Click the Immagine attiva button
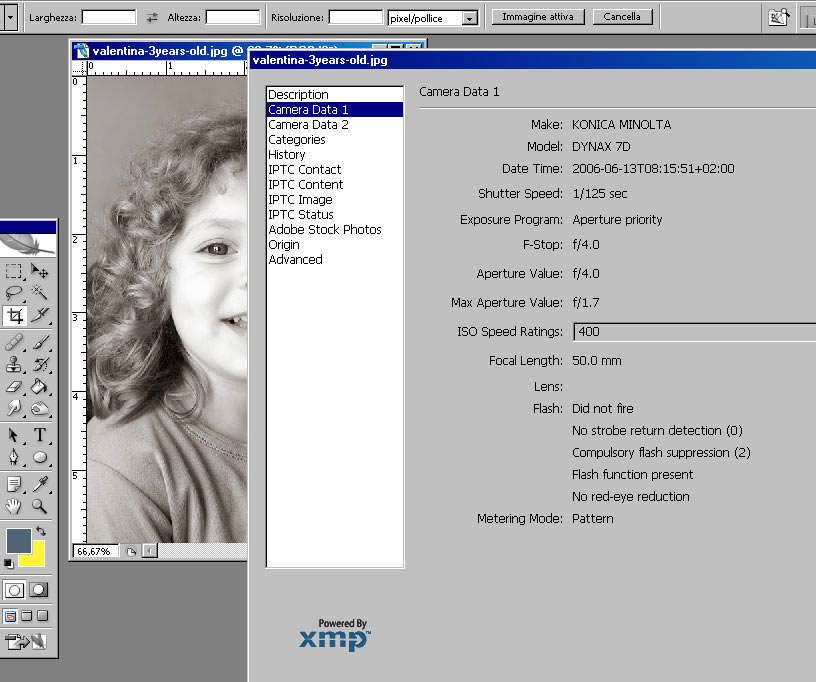The width and height of the screenshot is (816, 682). (x=537, y=17)
